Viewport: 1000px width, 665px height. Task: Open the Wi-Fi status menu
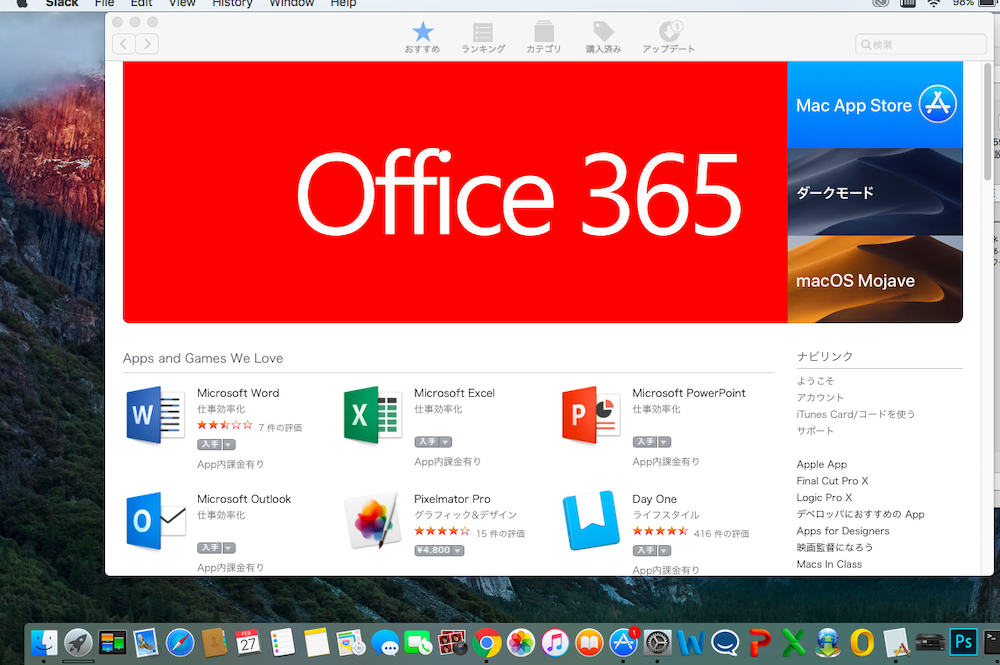[934, 3]
